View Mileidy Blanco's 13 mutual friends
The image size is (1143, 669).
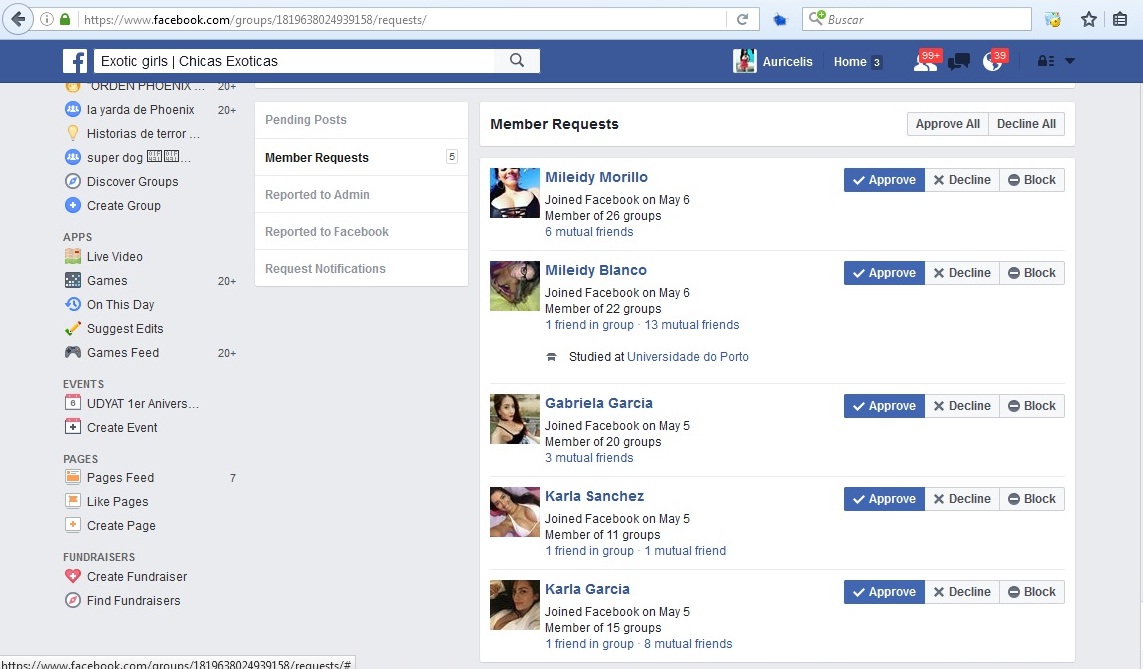pos(692,325)
